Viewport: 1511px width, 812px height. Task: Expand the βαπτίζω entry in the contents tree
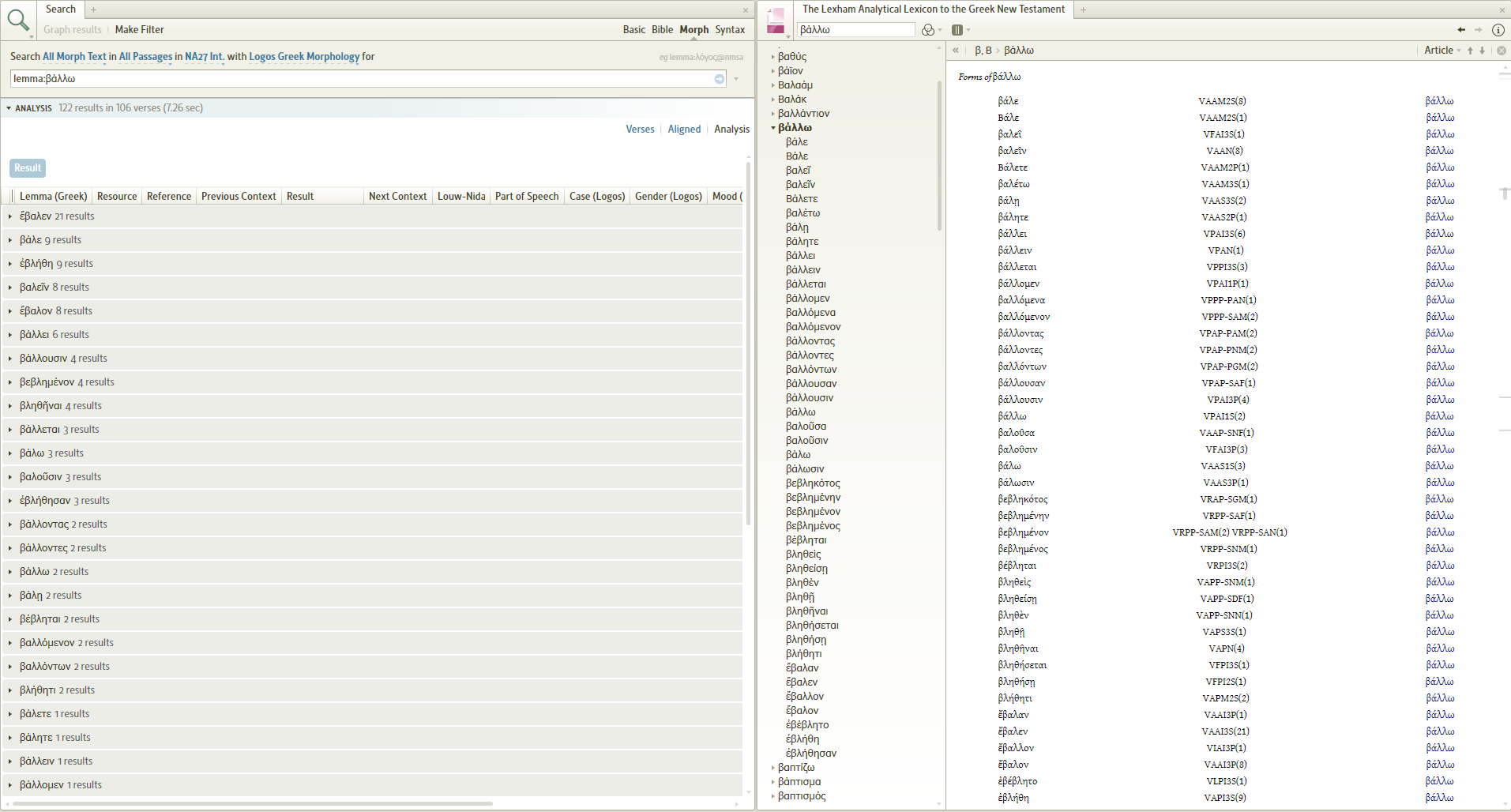(x=773, y=768)
